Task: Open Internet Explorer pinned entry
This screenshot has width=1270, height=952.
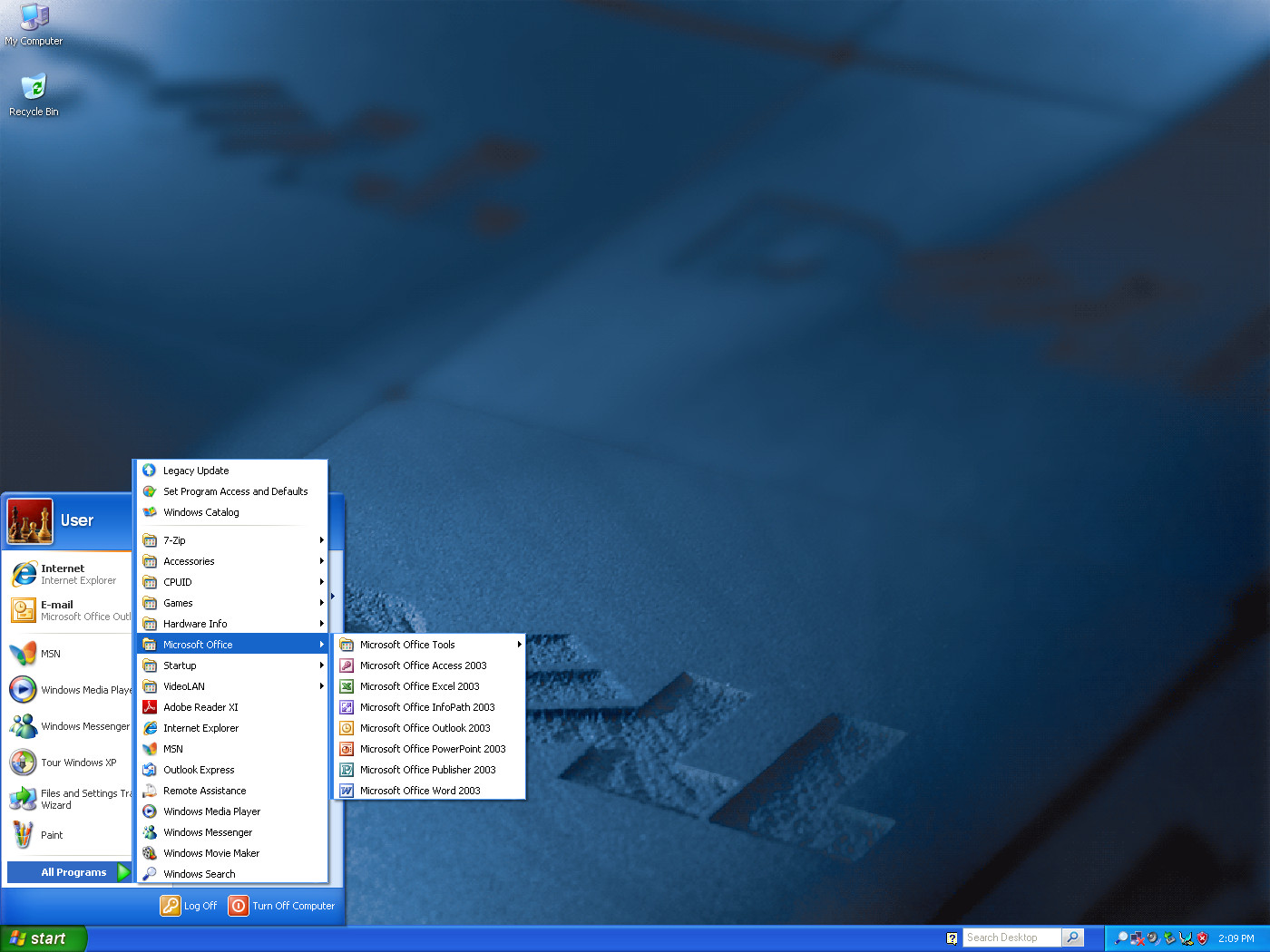Action: [x=69, y=574]
